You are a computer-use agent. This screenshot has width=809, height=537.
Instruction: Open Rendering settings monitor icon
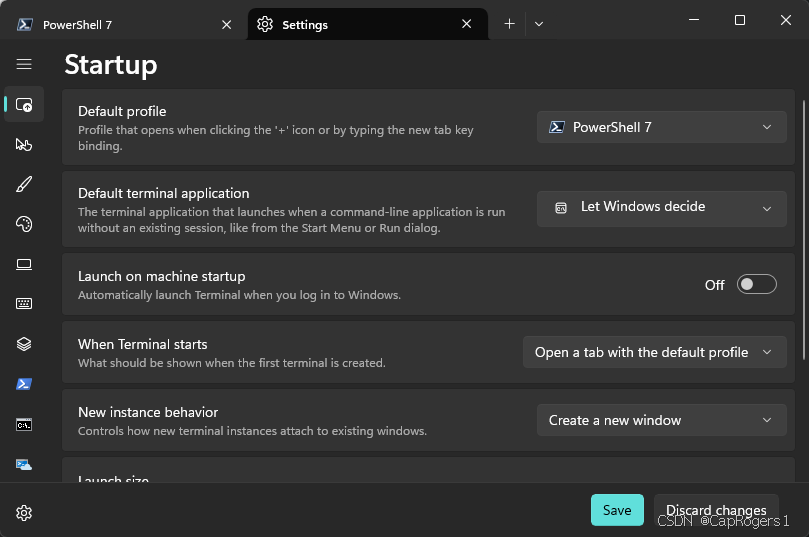pyautogui.click(x=24, y=264)
